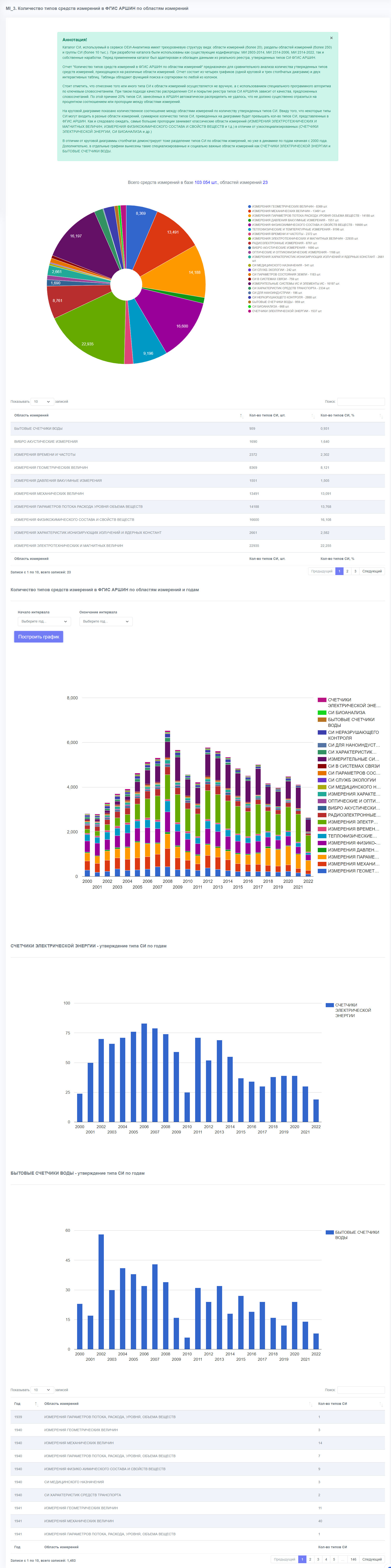Click Следующий under the top table
Image resolution: width=391 pixels, height=1568 pixels.
(372, 572)
